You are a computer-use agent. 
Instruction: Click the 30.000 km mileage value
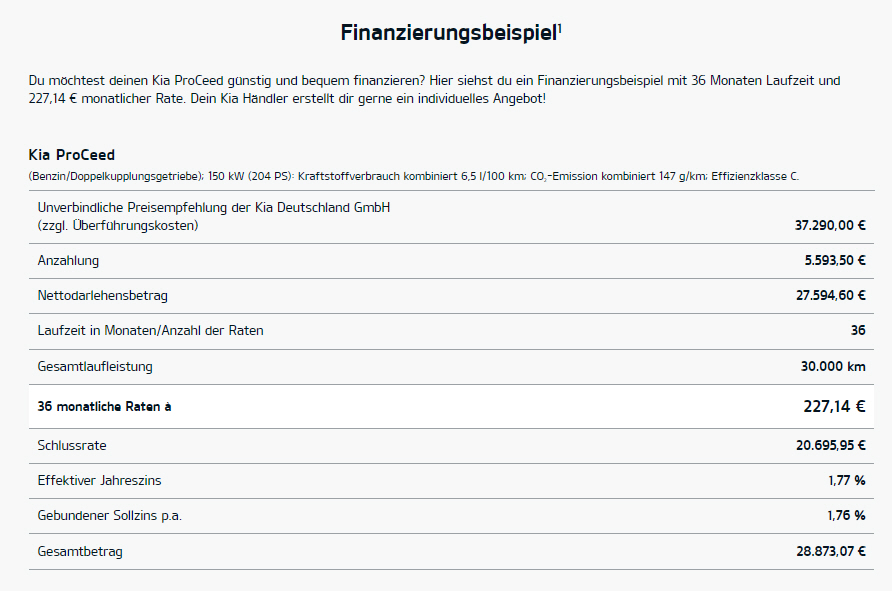(x=833, y=366)
